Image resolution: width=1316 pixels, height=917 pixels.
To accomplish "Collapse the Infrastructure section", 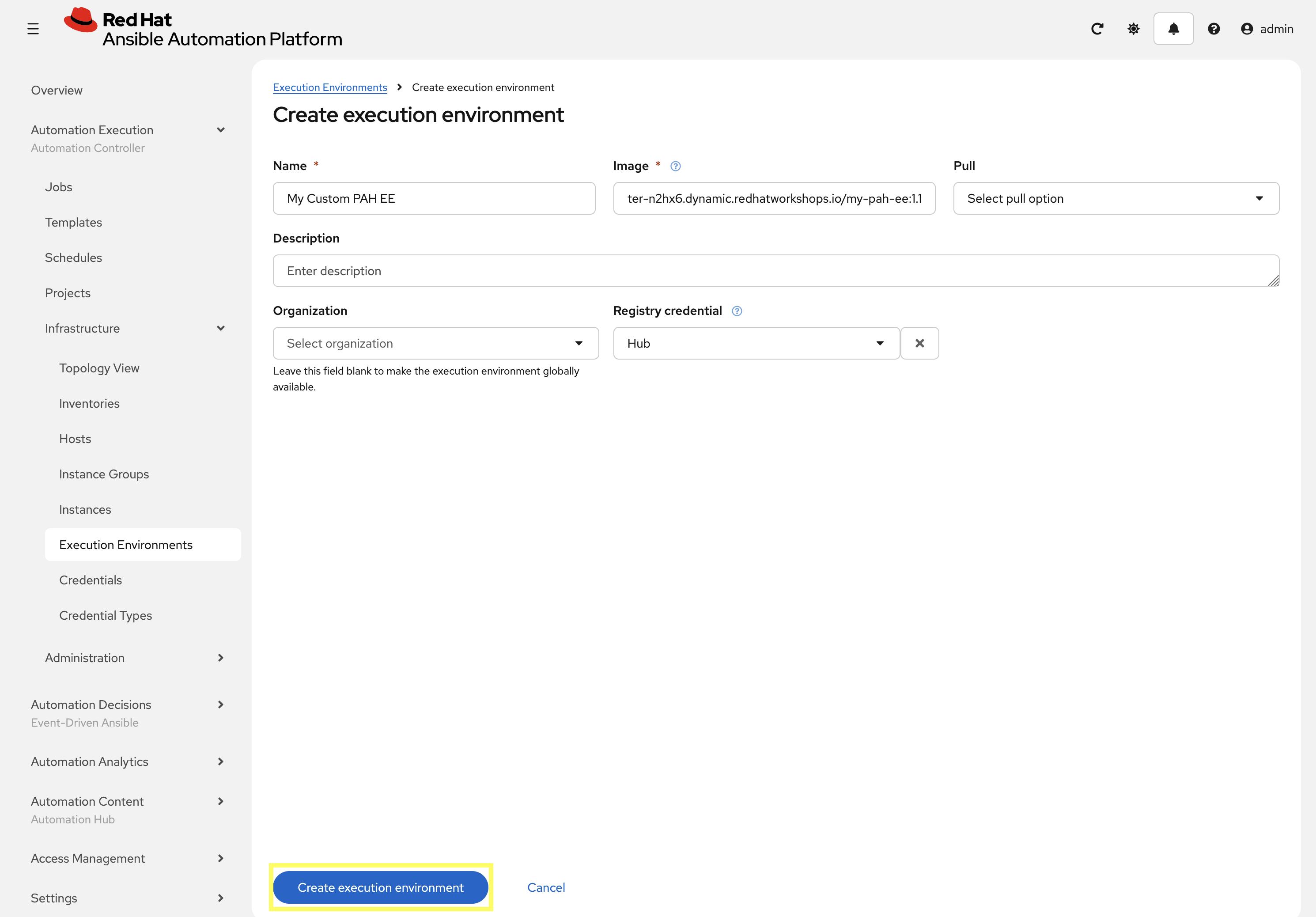I will [221, 328].
